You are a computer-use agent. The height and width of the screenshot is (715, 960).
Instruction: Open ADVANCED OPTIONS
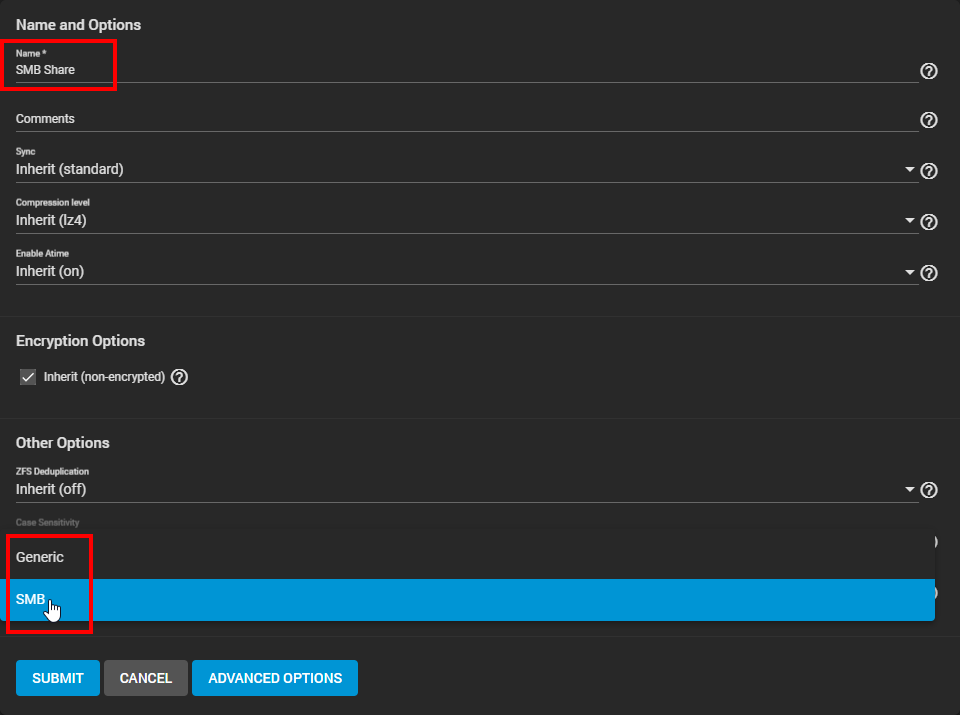point(274,678)
